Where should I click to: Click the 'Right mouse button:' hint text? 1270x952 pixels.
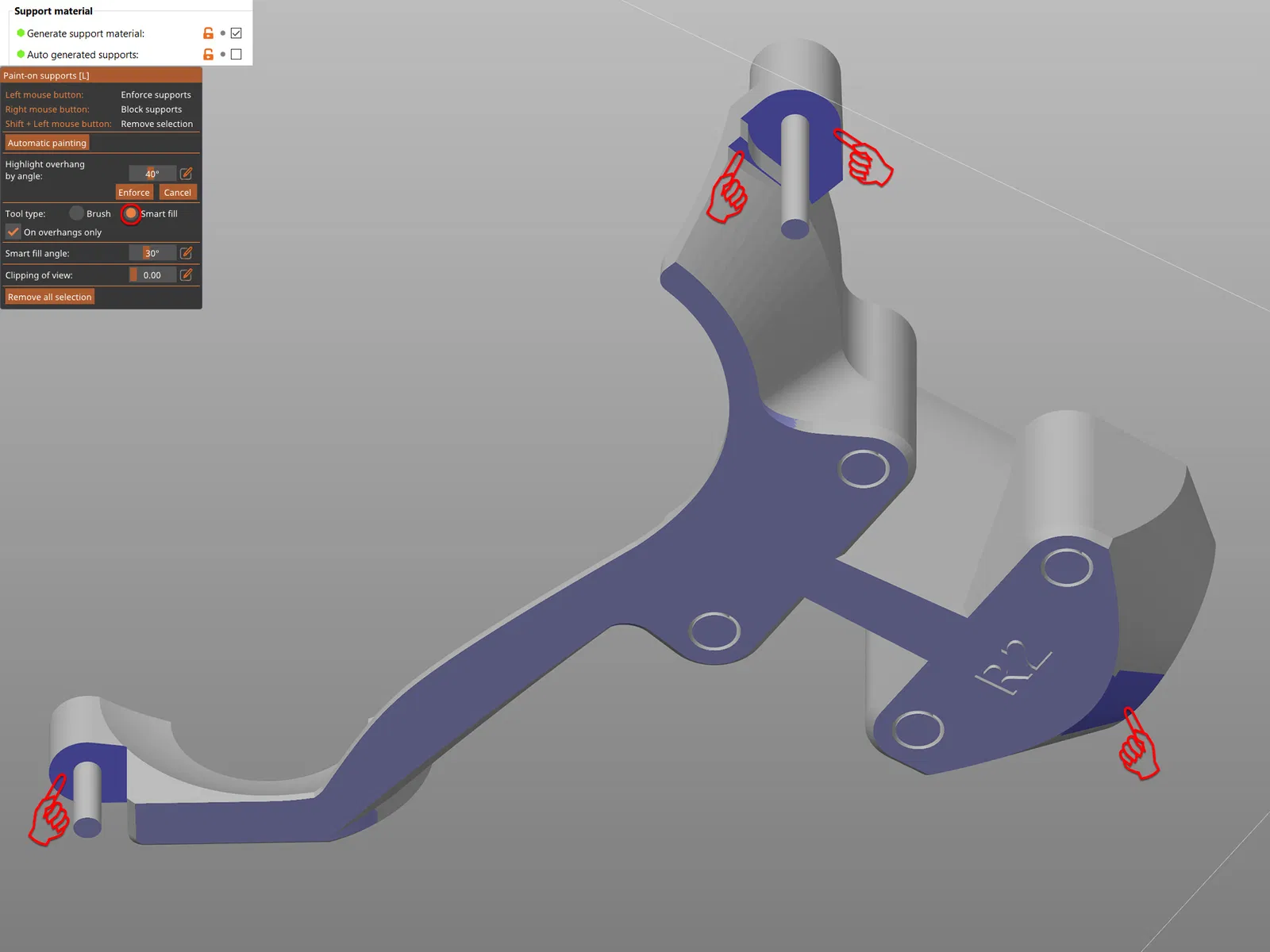pyautogui.click(x=47, y=109)
